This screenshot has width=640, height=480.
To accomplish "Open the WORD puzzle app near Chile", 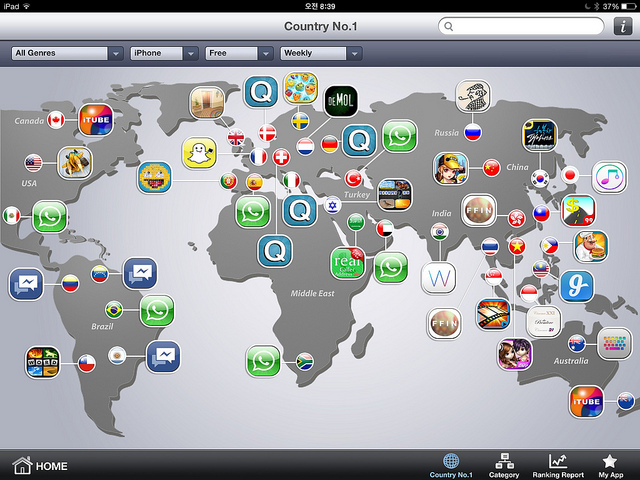I will [x=42, y=362].
